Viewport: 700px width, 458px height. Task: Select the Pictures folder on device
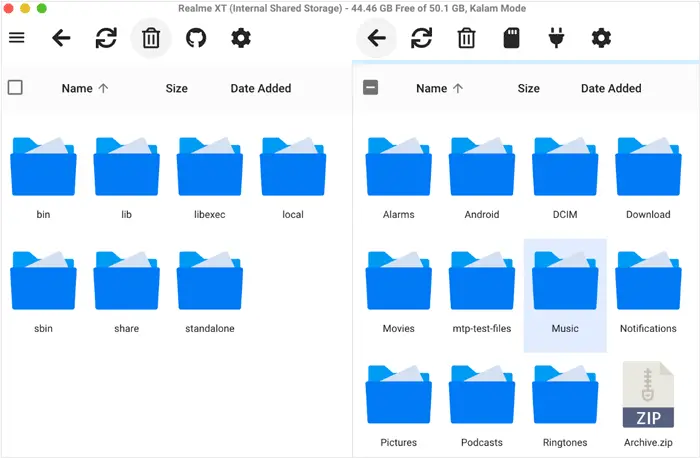click(x=399, y=406)
